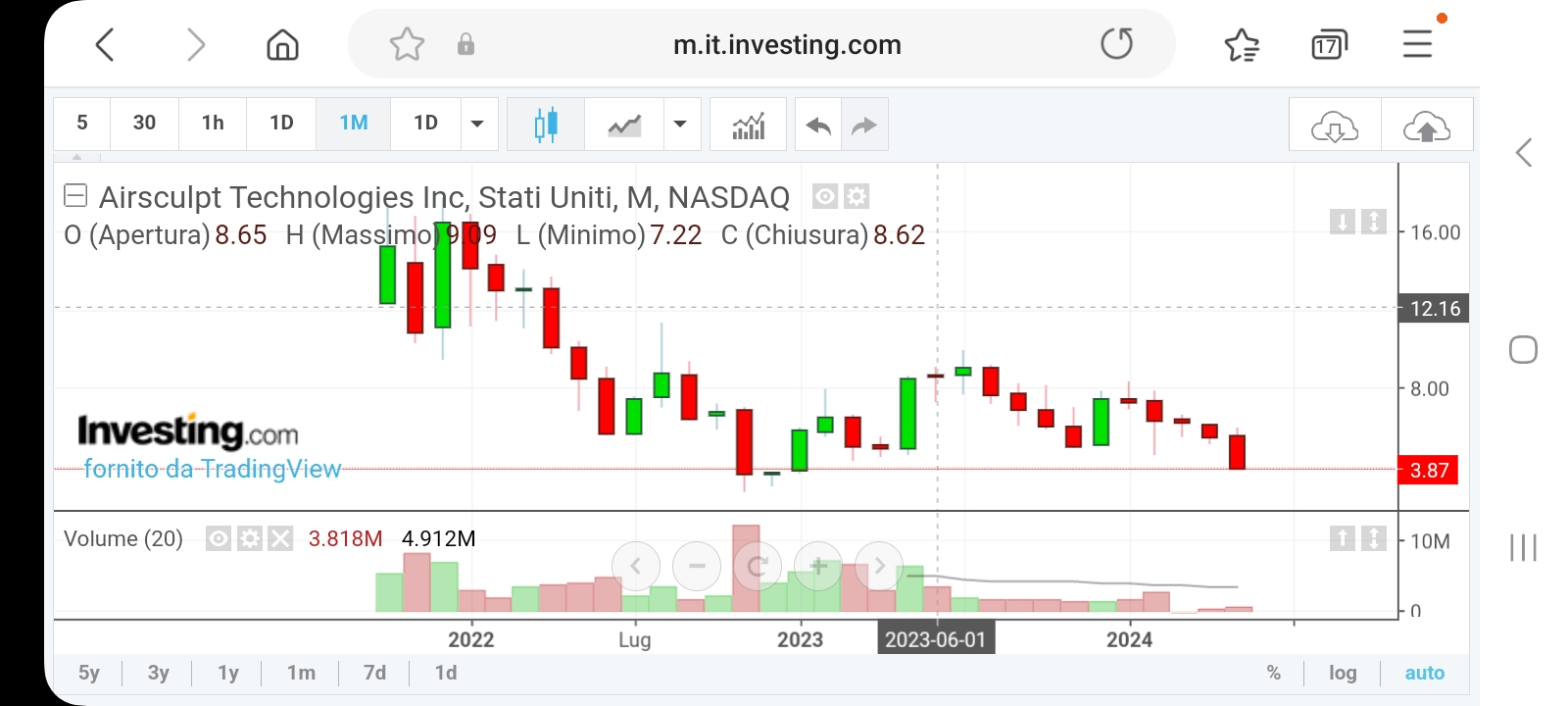Choose area chart style
1568x706 pixels.
click(x=624, y=124)
